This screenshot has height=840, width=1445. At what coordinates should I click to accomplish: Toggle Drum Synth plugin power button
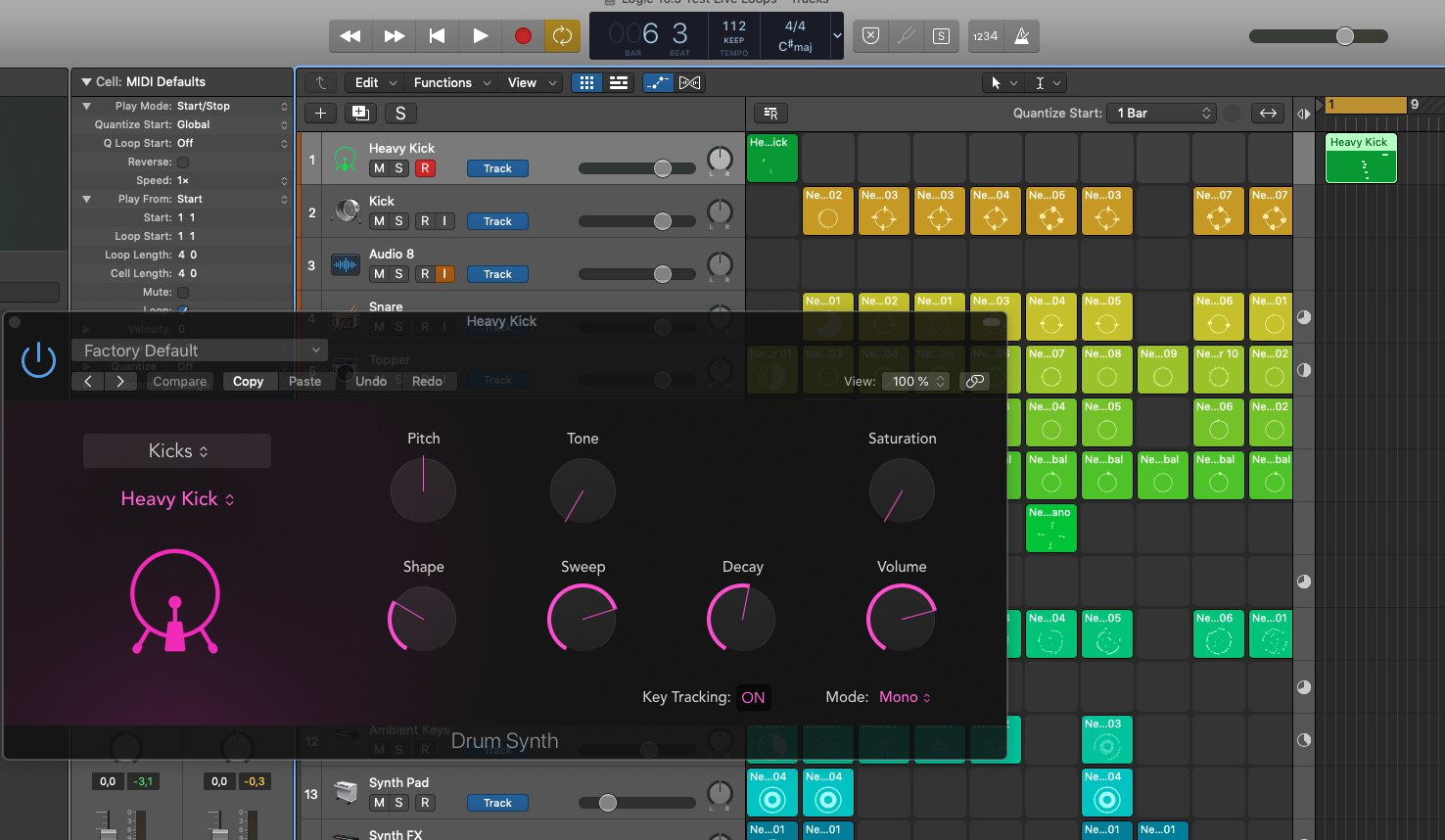38,360
